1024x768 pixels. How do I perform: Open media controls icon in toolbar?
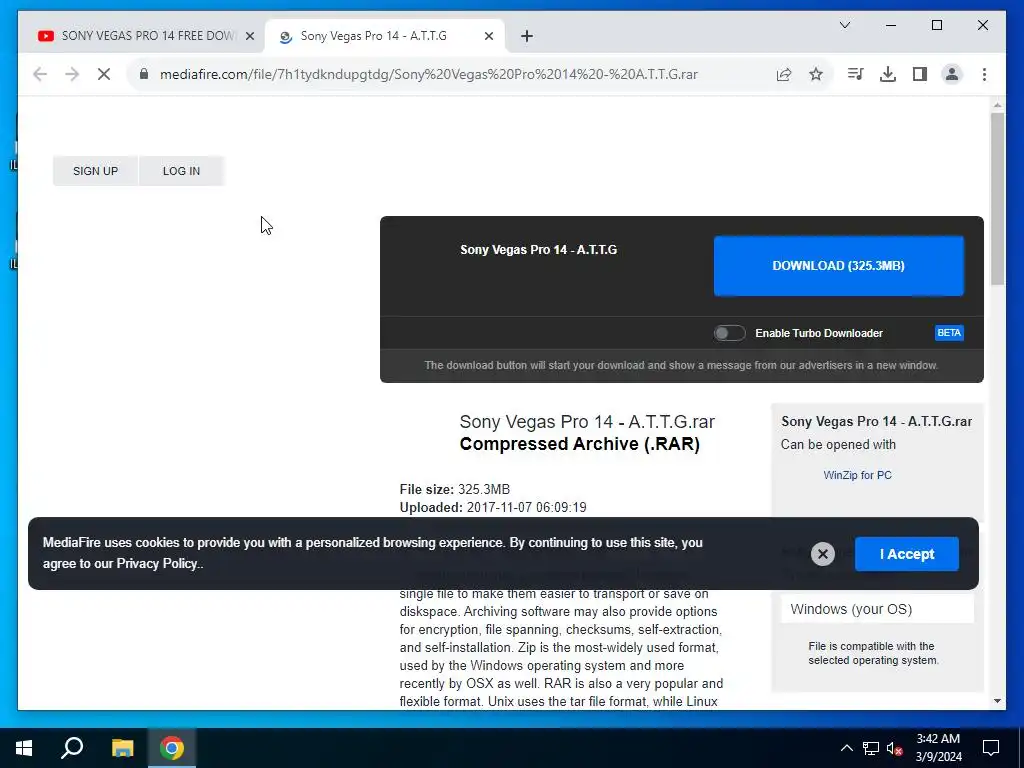[x=855, y=74]
